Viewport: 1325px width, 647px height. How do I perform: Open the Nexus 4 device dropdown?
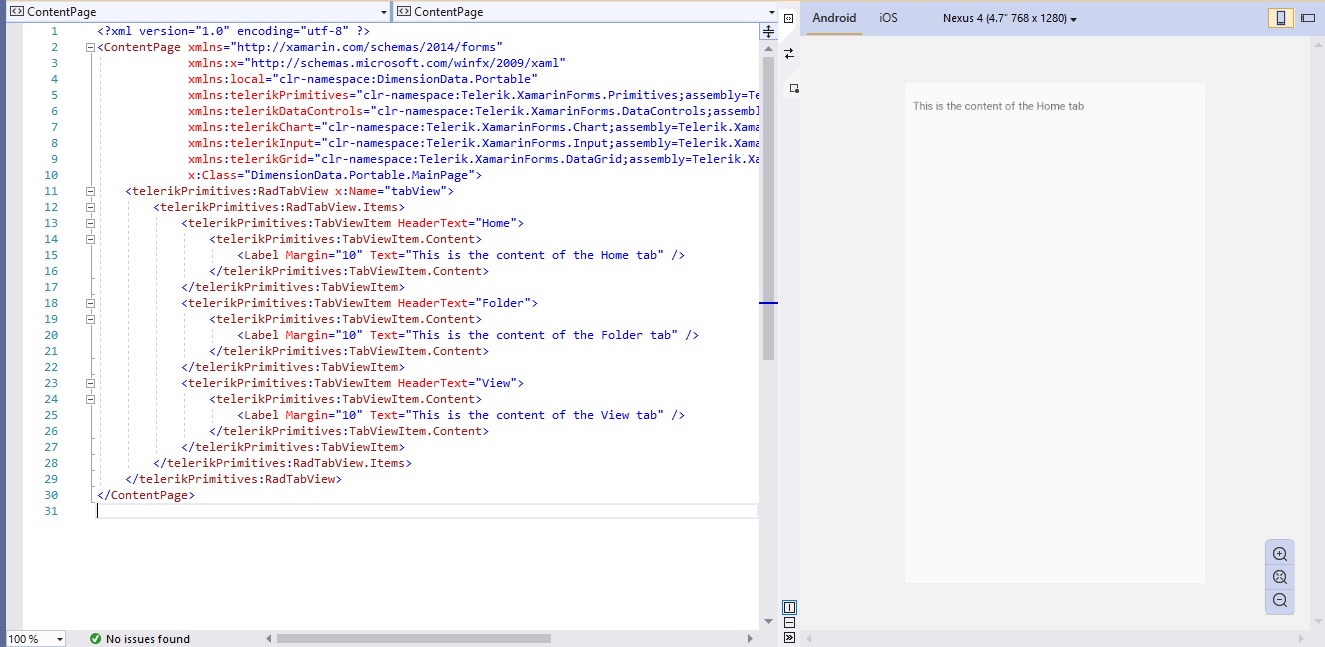(x=1010, y=18)
